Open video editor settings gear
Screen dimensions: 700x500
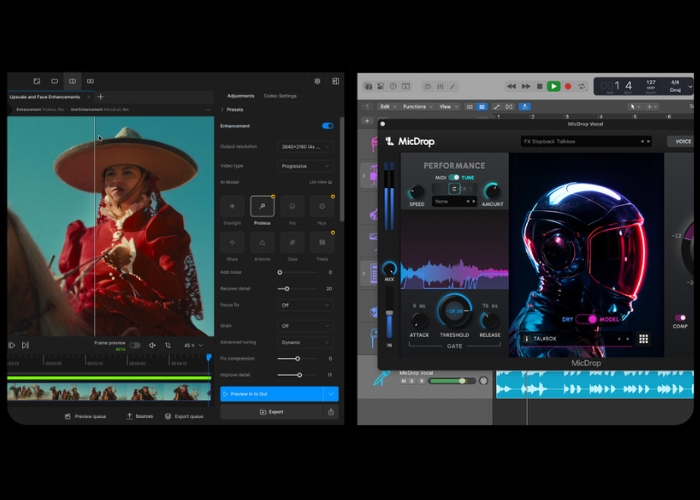pos(317,81)
